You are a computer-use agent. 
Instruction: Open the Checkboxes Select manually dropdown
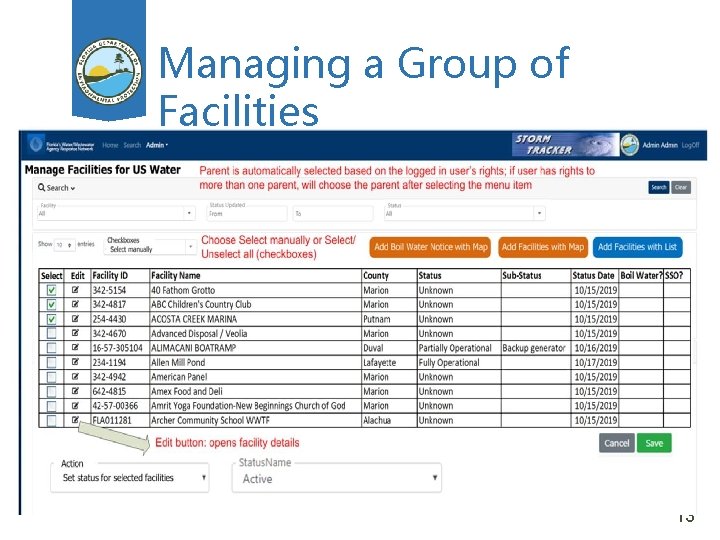[x=151, y=248]
